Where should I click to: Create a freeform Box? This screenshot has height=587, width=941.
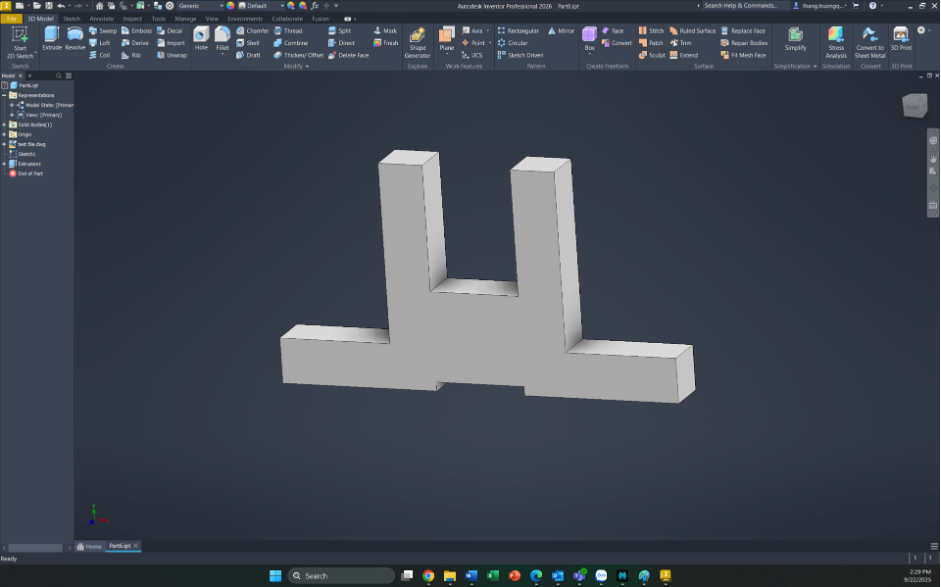589,40
